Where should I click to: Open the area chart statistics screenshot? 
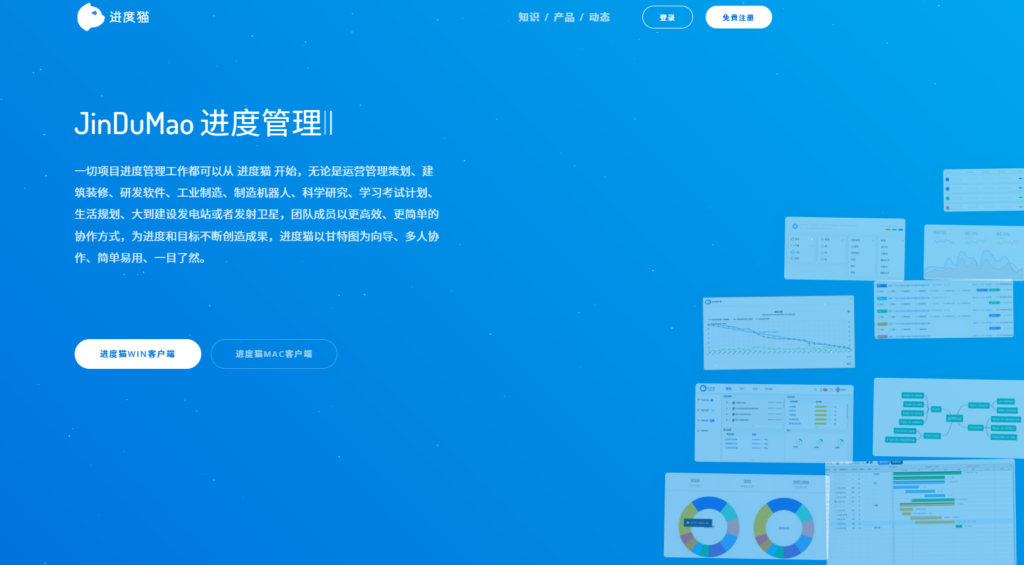tap(974, 253)
